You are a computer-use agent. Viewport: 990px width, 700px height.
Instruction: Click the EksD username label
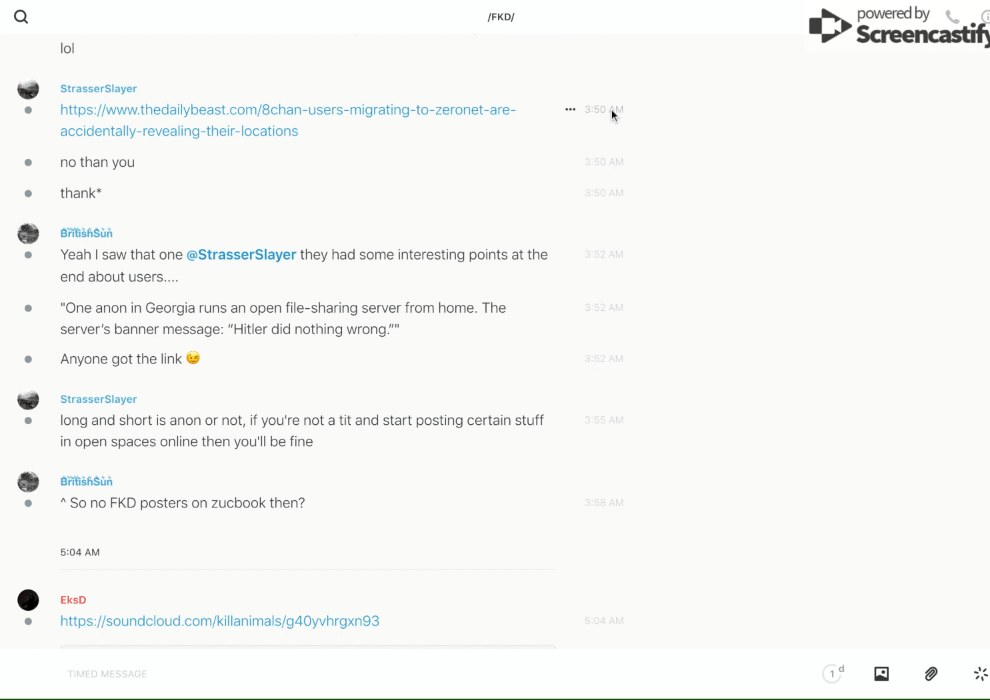(73, 600)
